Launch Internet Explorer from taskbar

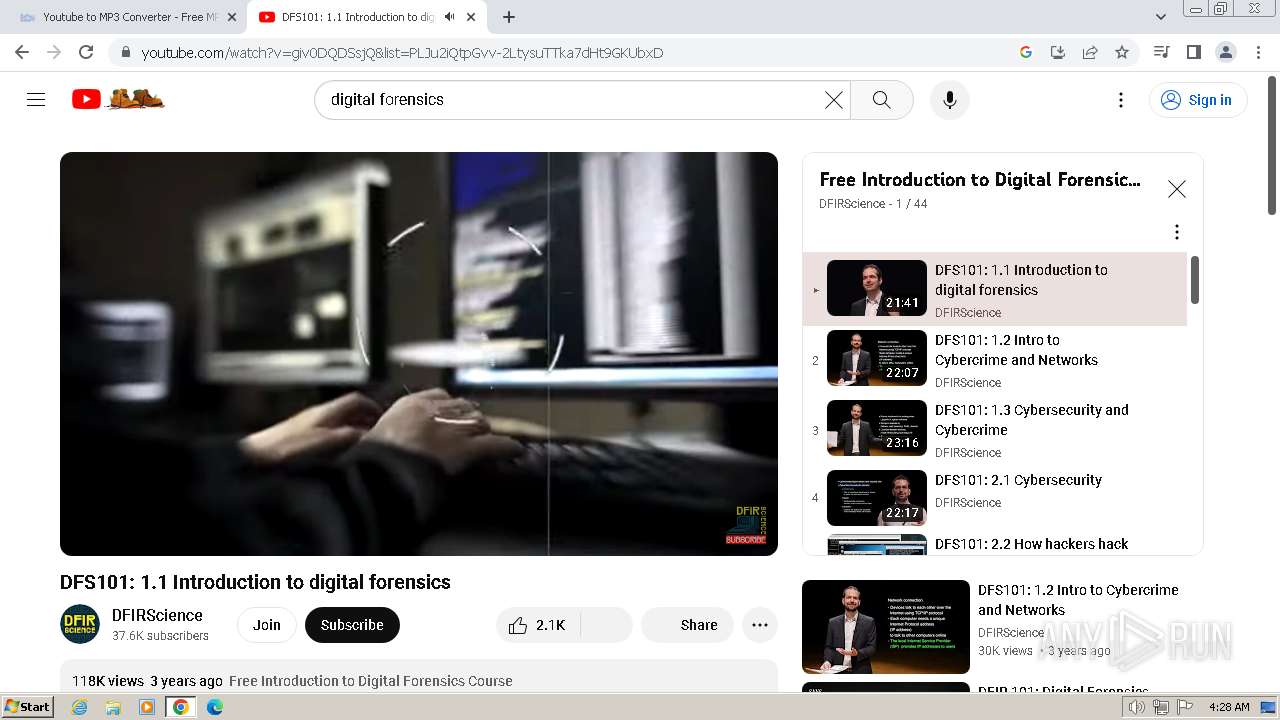[79, 707]
